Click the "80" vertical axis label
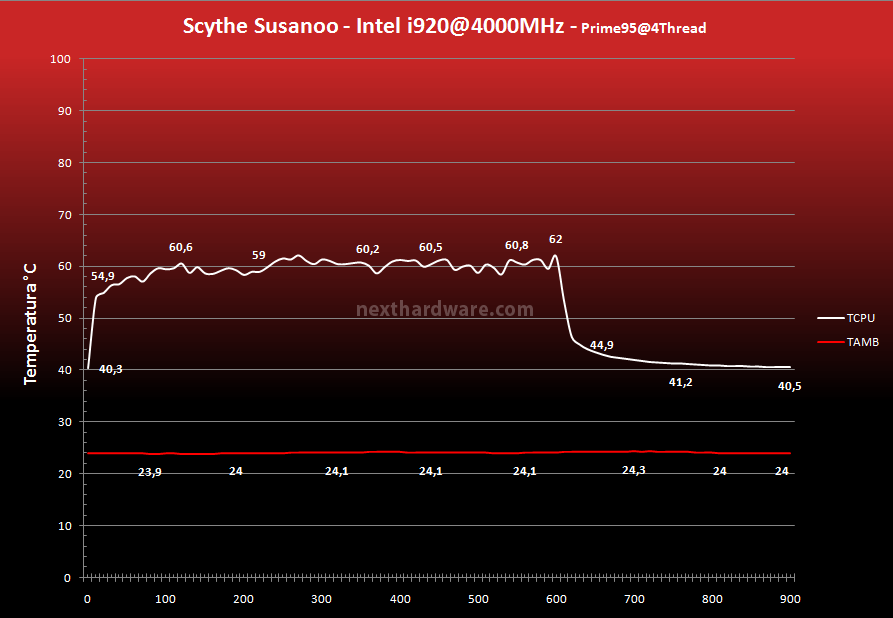Viewport: 893px width, 618px height. pos(65,163)
